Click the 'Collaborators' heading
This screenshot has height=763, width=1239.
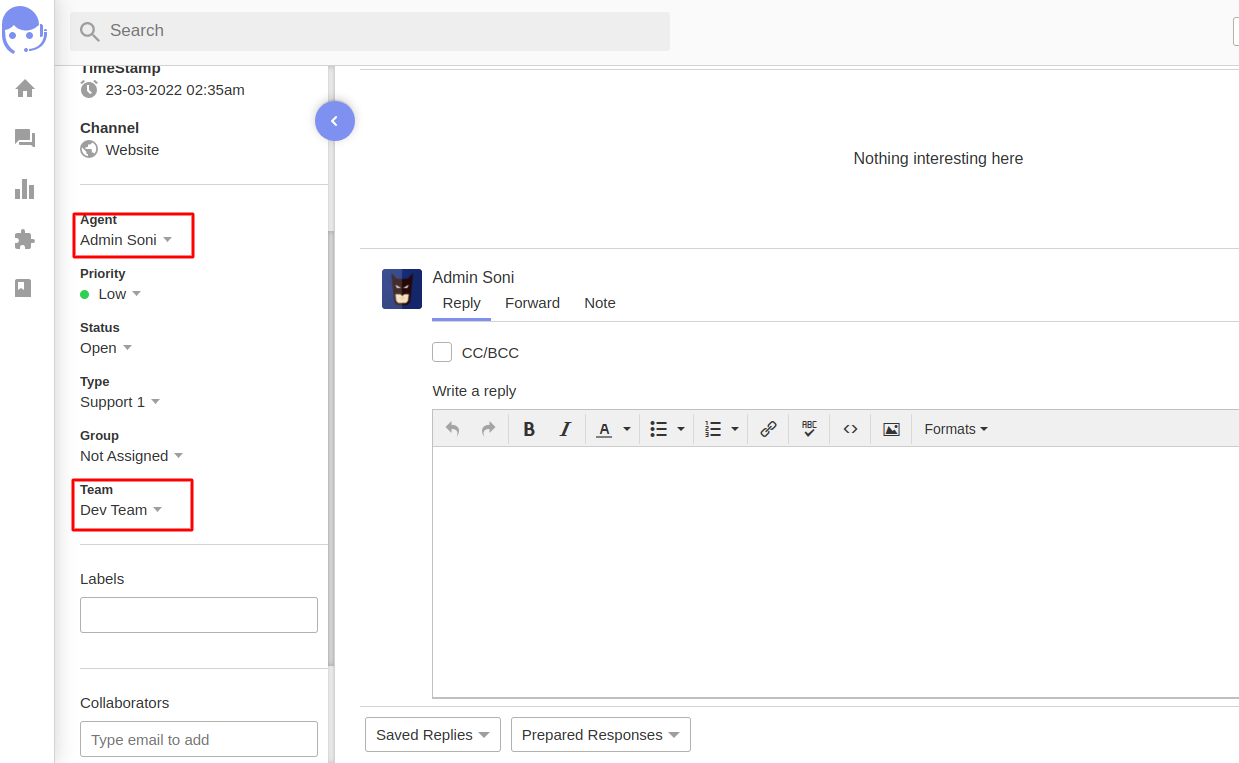click(x=125, y=703)
